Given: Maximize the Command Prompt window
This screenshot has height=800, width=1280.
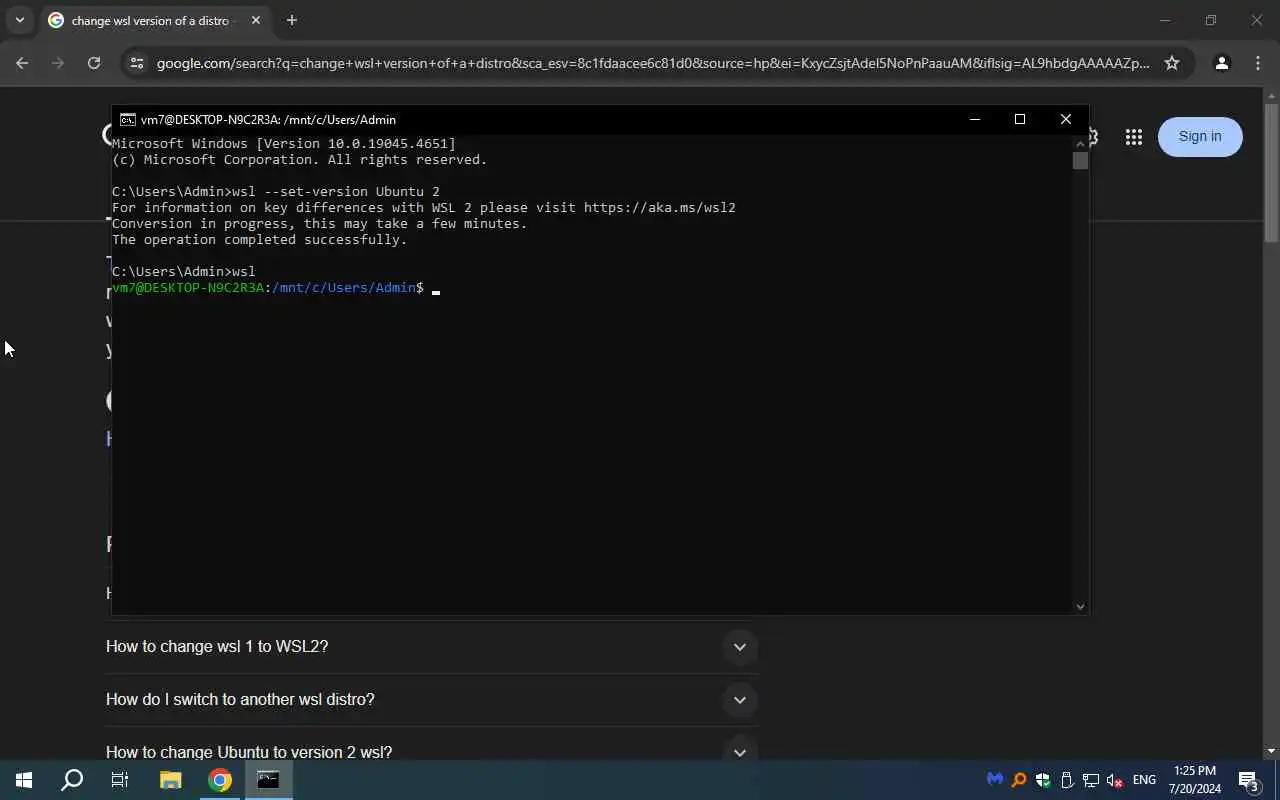Looking at the screenshot, I should coord(1020,119).
